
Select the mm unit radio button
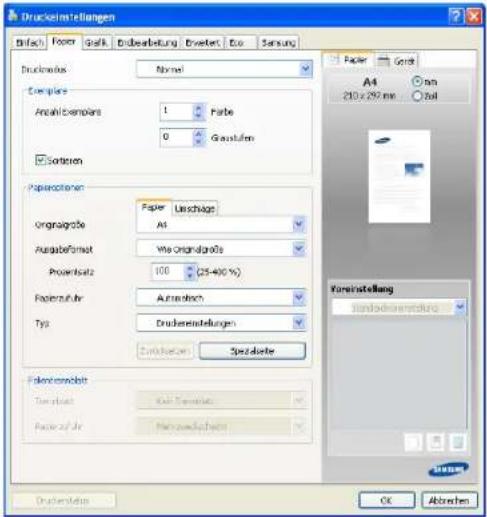[417, 81]
